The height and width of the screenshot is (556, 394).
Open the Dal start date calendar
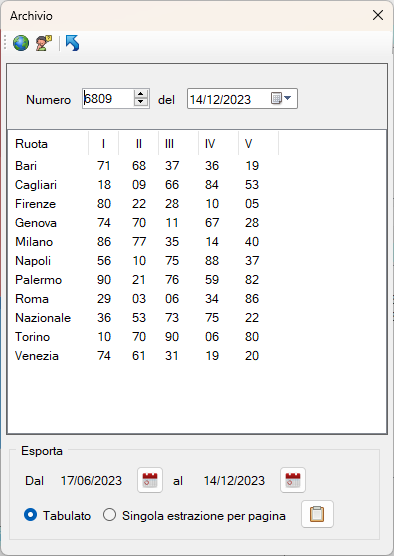[150, 480]
